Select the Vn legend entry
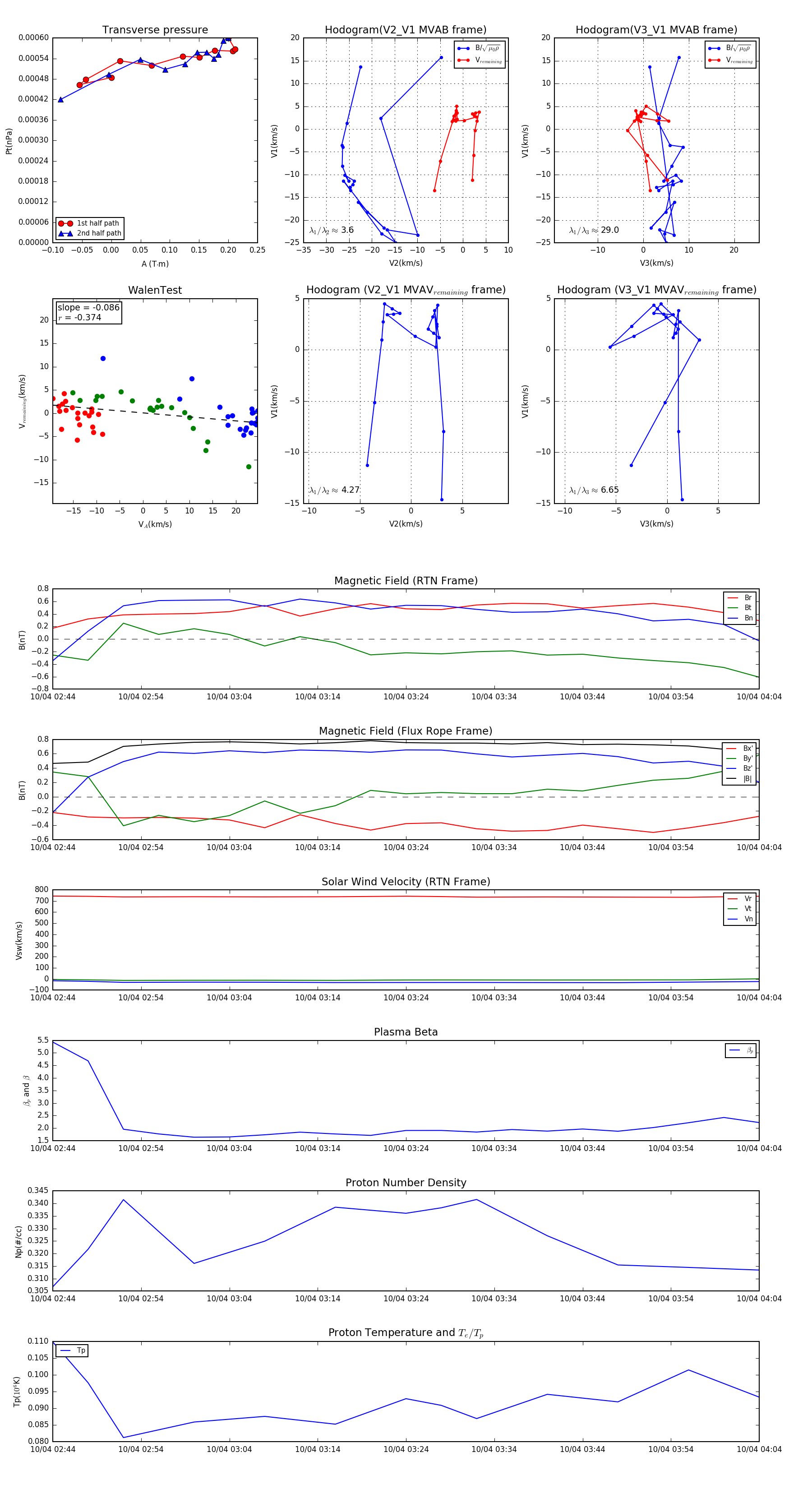This screenshot has height=1489, width=812. [x=740, y=919]
